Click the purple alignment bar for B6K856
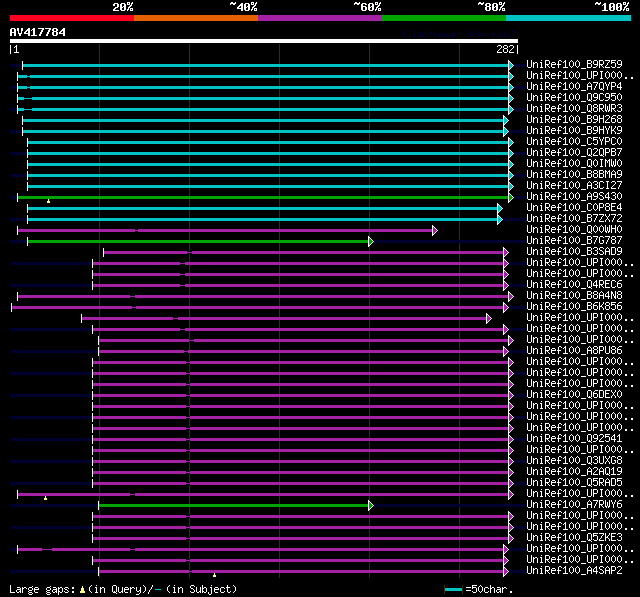Screen dimensions: 640x597 258,308
